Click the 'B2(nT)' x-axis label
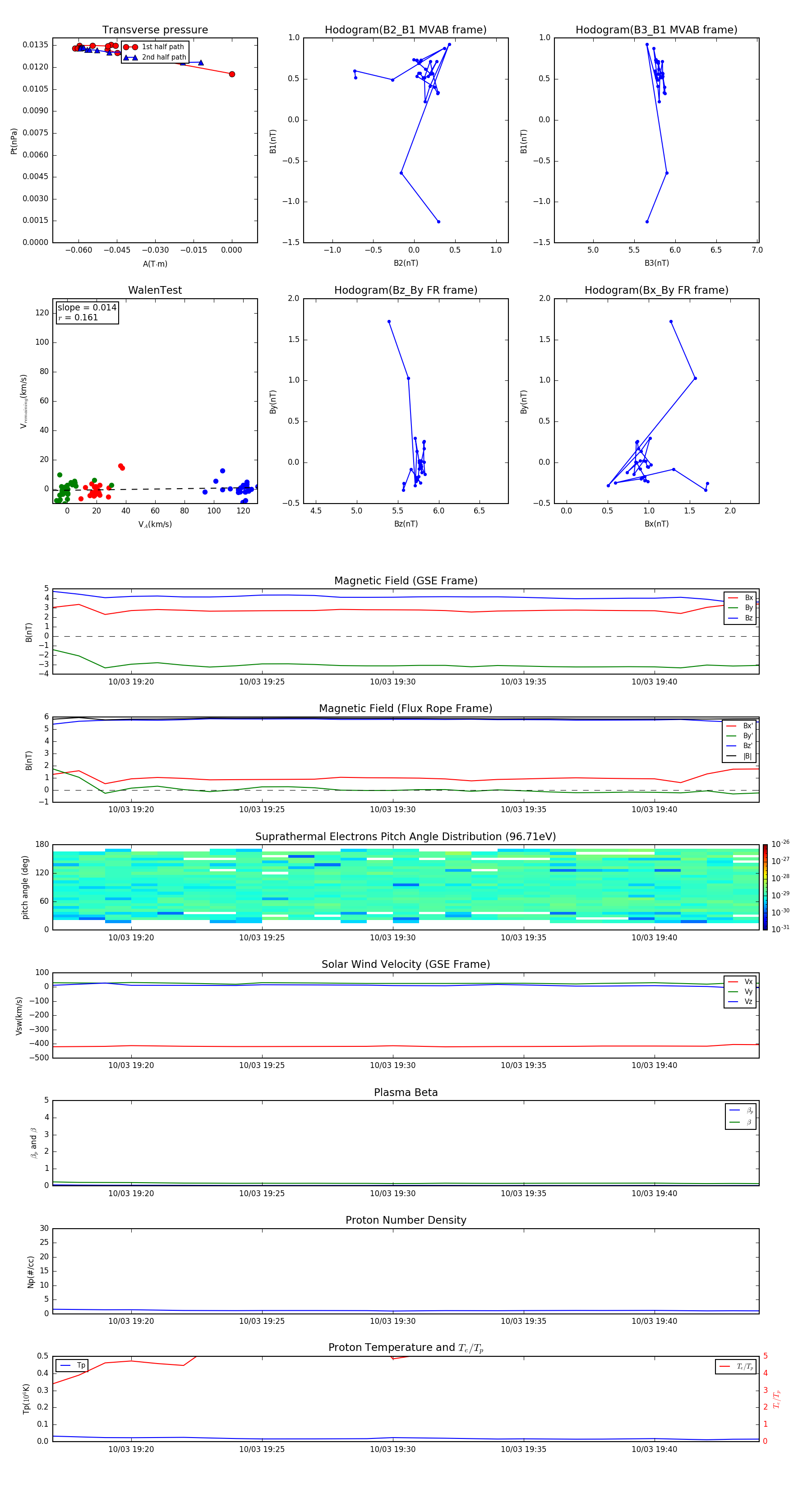The image size is (812, 1489). pos(406,263)
